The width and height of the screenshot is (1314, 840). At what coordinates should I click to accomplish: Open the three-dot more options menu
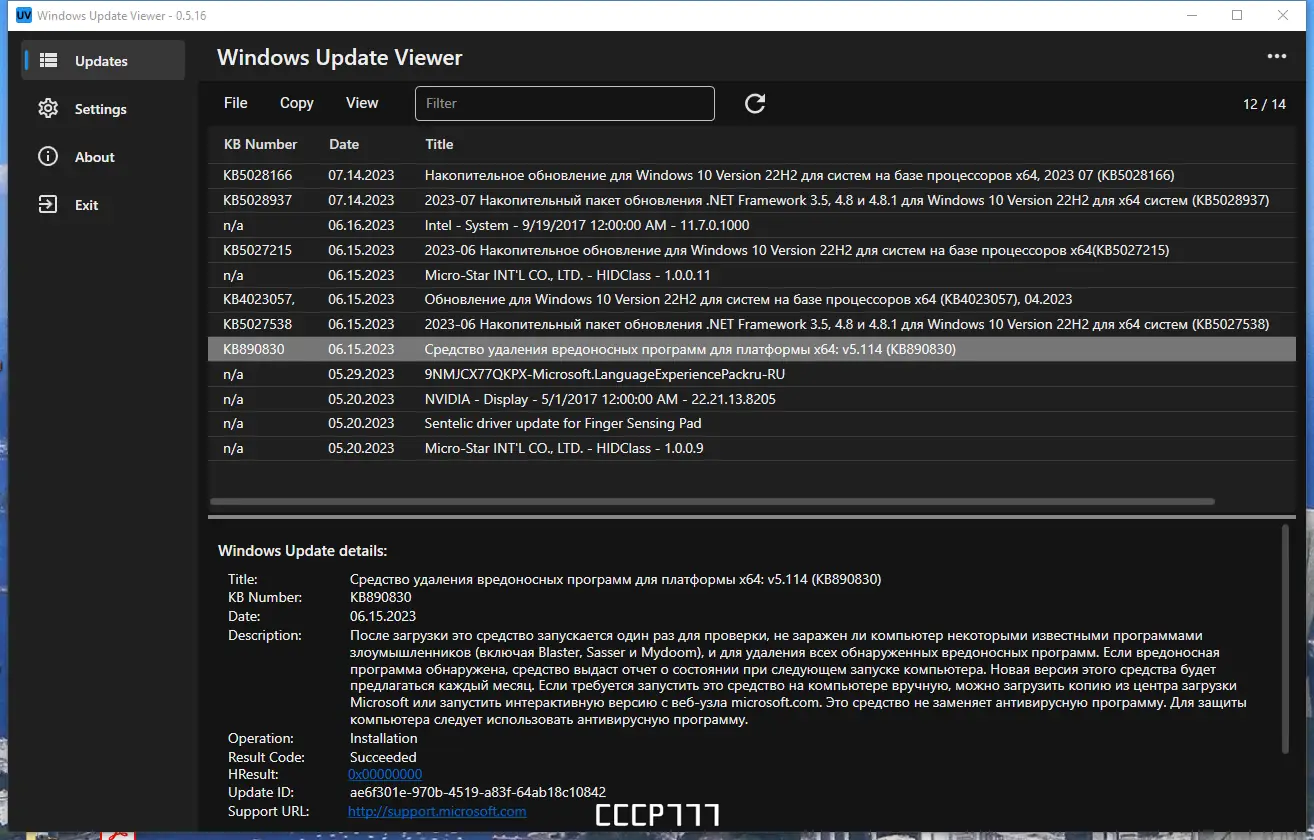click(1277, 57)
